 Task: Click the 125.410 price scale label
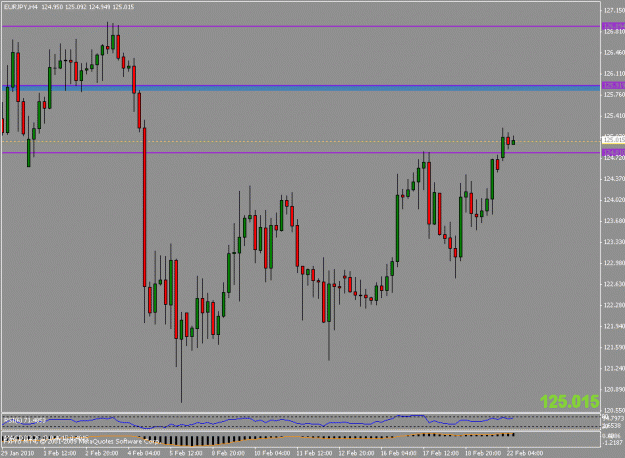(x=614, y=116)
